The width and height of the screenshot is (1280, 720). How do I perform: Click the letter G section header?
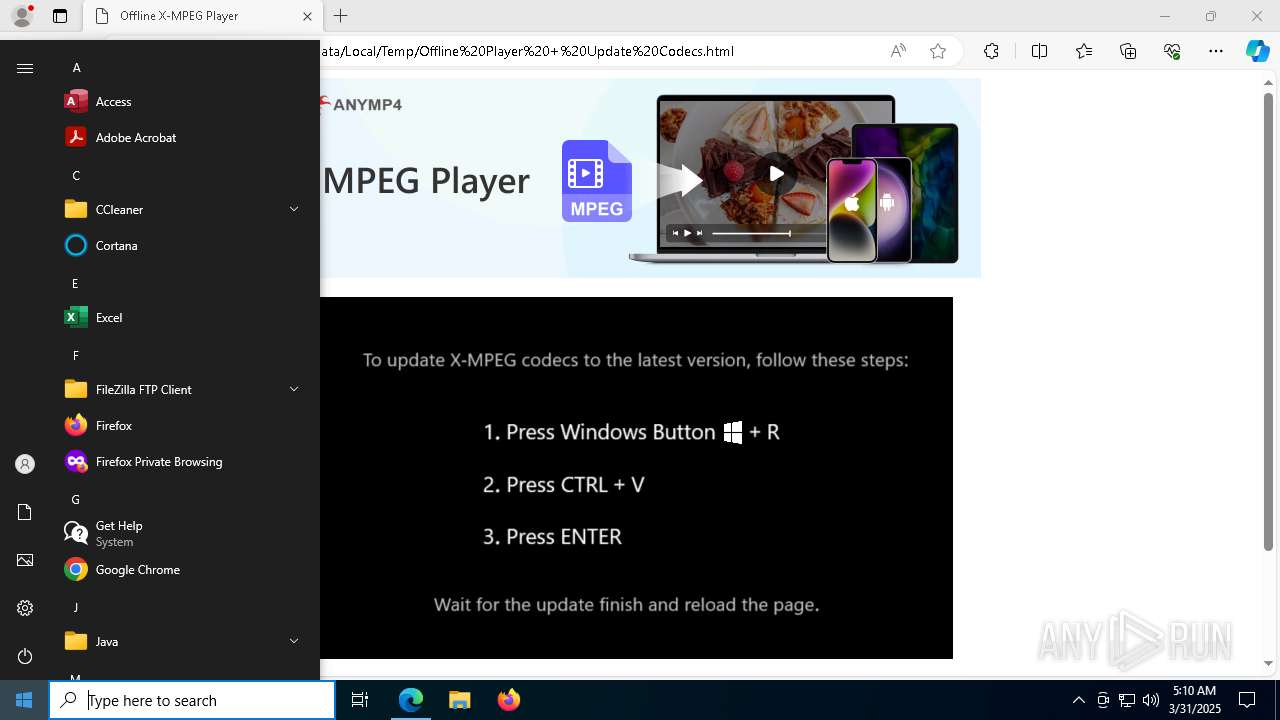(75, 499)
